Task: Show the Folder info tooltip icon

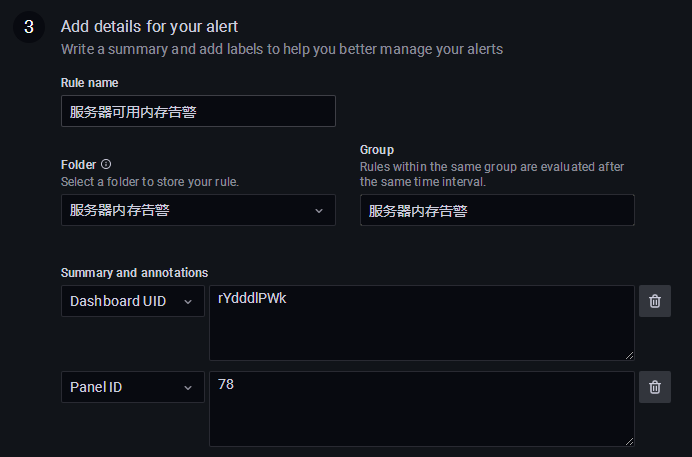Action: pyautogui.click(x=106, y=164)
